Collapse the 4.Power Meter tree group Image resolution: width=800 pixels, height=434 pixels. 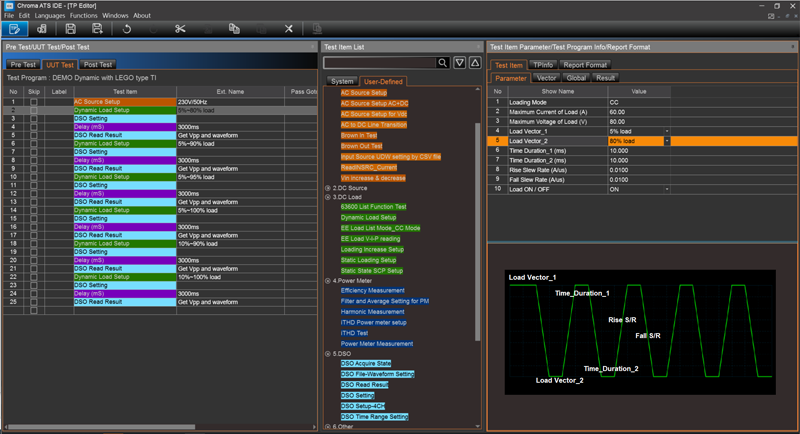point(329,281)
